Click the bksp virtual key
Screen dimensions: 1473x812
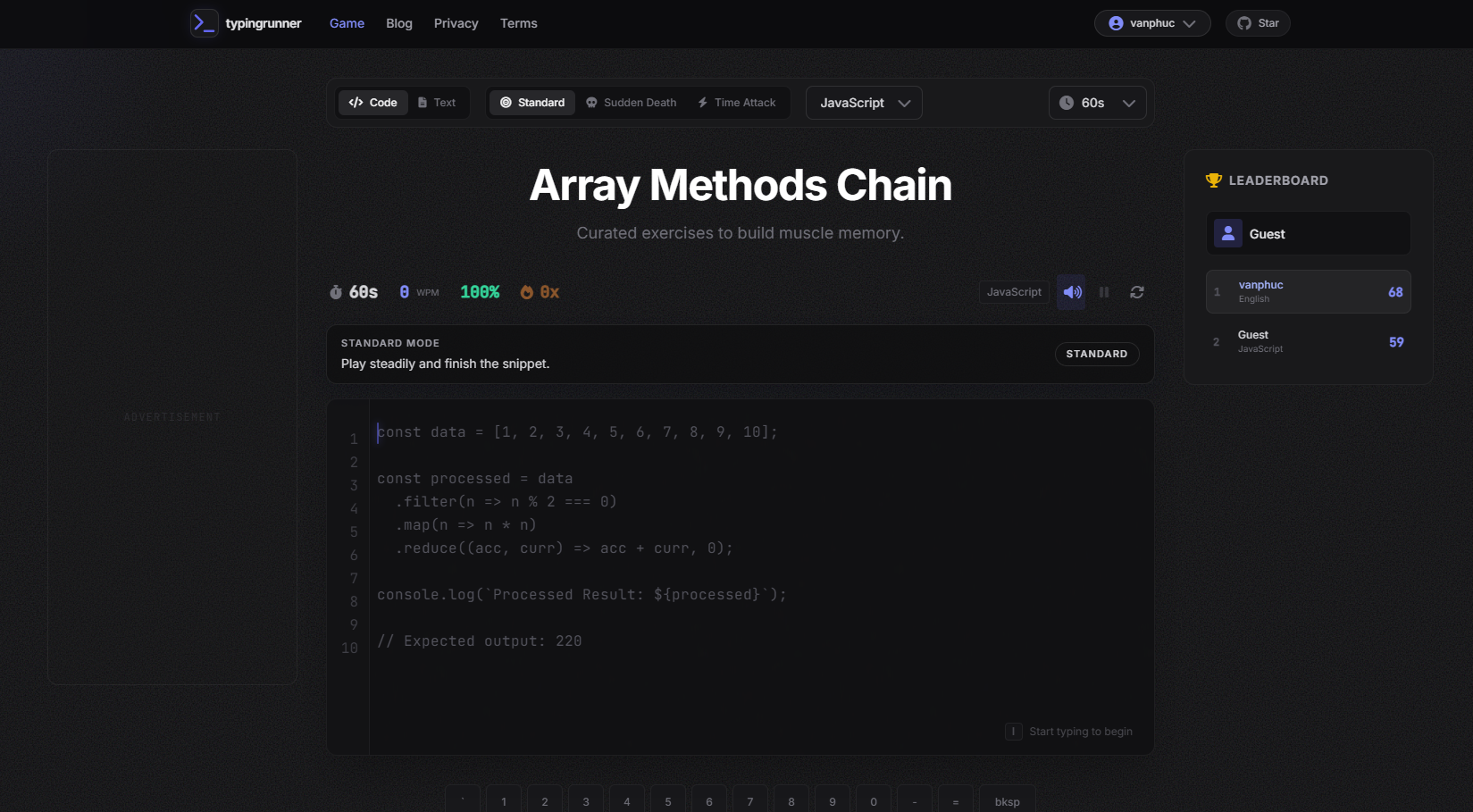pos(1008,800)
